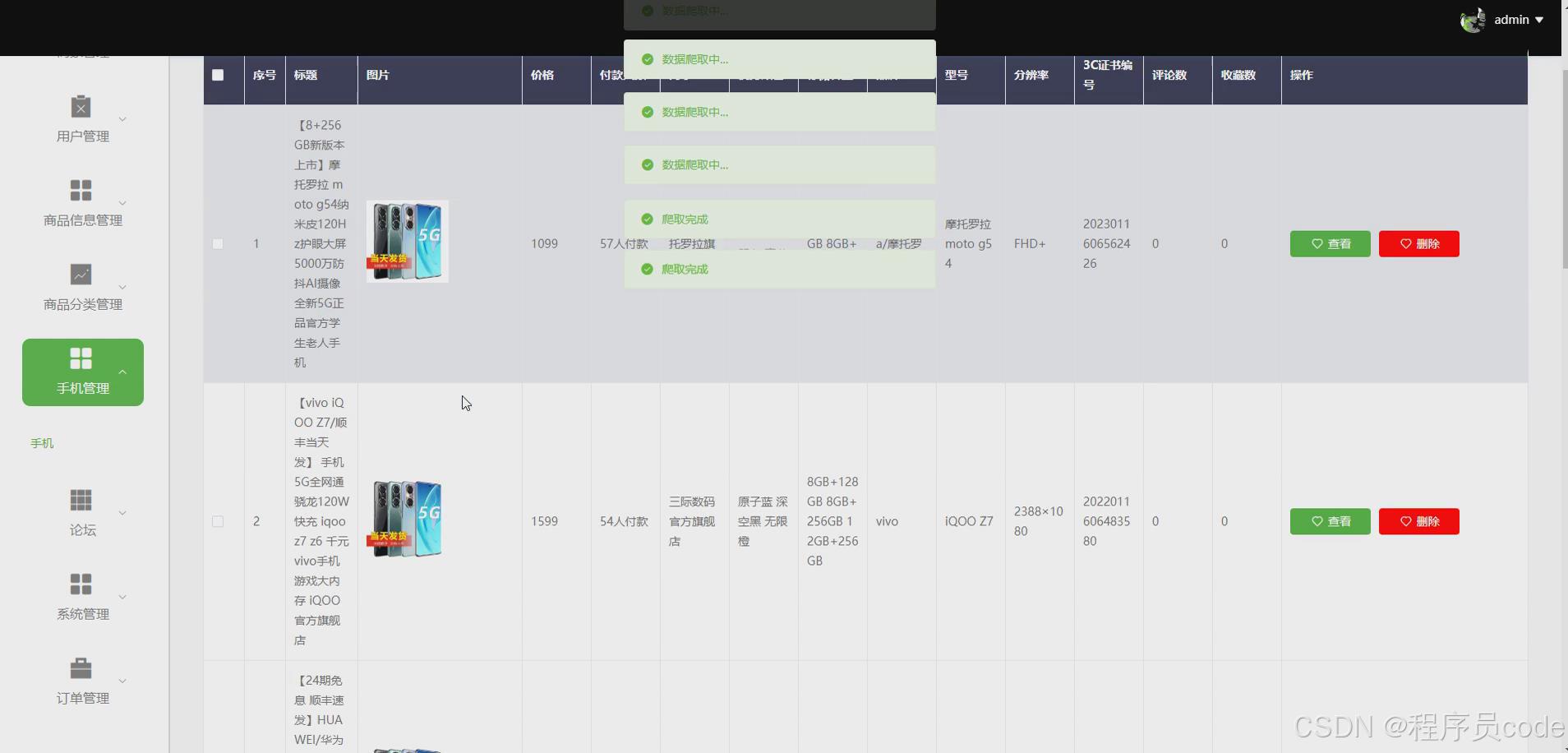Select the 手机管理 grid icon
The width and height of the screenshot is (1568, 753).
pos(81,358)
